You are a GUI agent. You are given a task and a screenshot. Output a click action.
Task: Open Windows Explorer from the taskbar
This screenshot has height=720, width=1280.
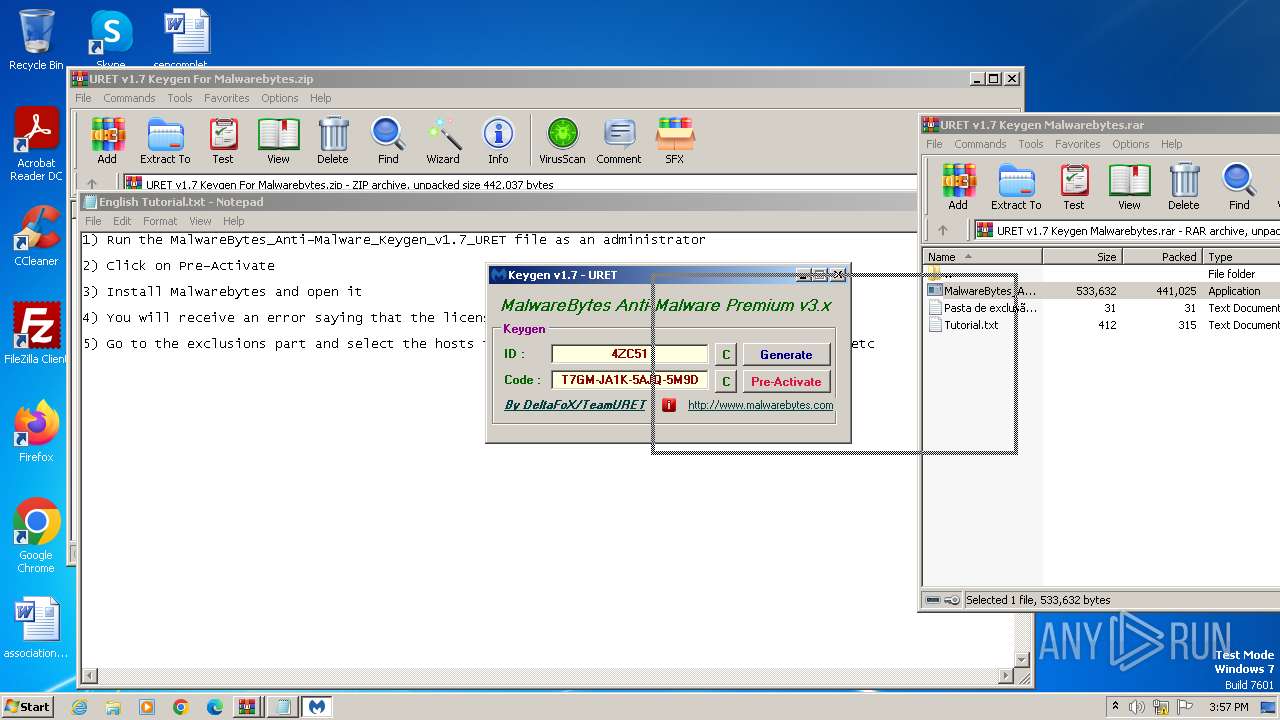(113, 707)
